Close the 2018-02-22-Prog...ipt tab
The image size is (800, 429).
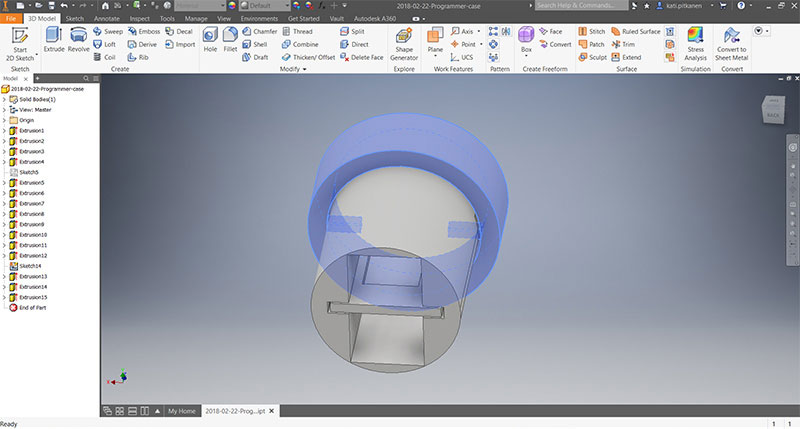271,411
